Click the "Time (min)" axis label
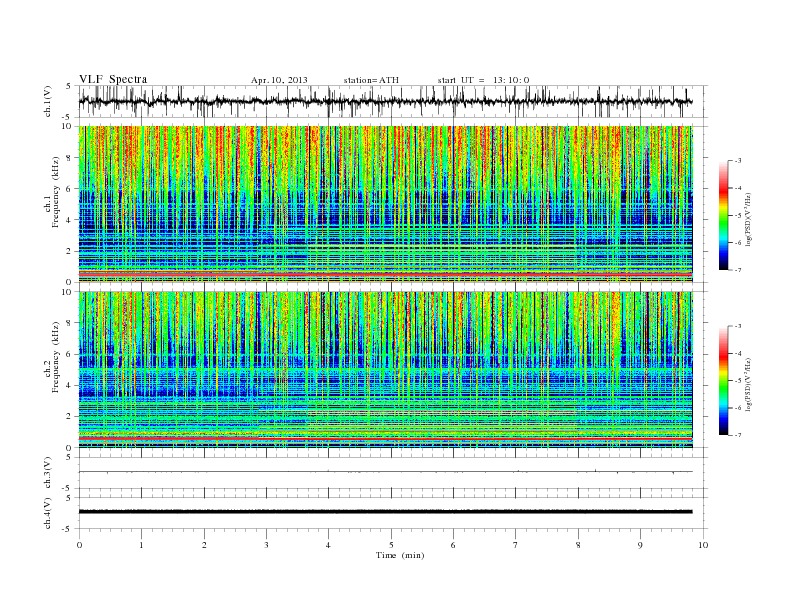Viewport: 792px width, 612px height. [400, 555]
